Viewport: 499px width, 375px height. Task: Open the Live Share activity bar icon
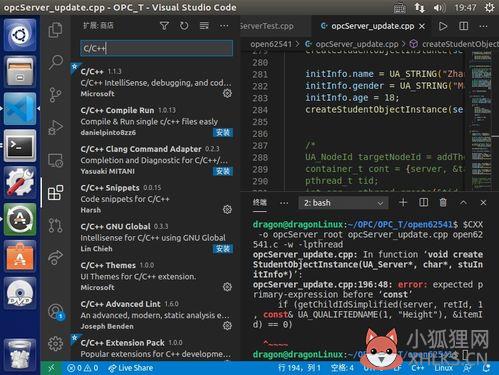point(55,257)
